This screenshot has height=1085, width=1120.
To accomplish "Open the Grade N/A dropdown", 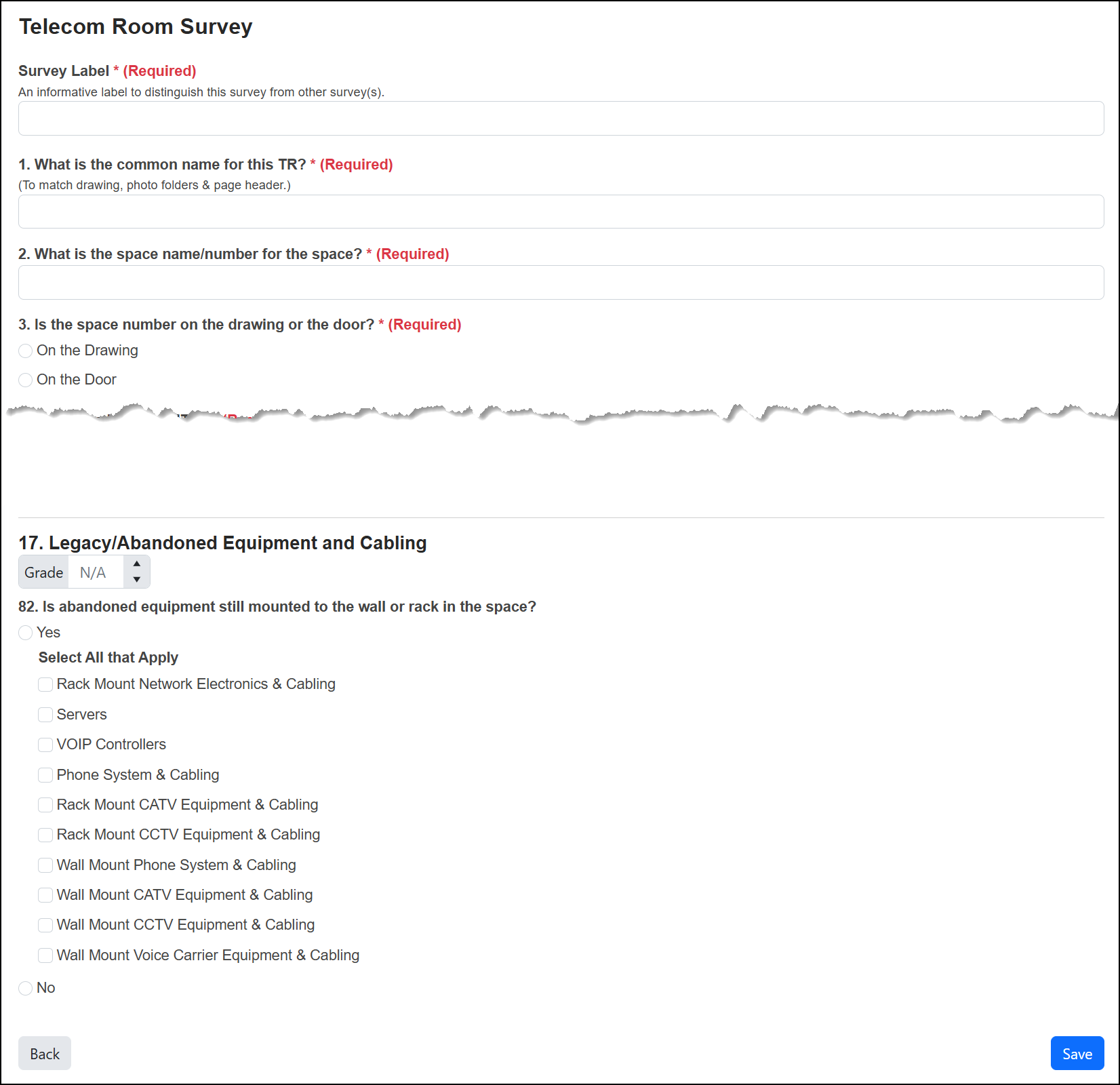I will click(109, 572).
